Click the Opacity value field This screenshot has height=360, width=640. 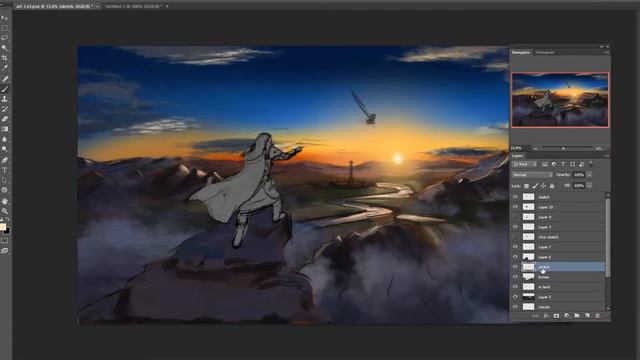579,175
